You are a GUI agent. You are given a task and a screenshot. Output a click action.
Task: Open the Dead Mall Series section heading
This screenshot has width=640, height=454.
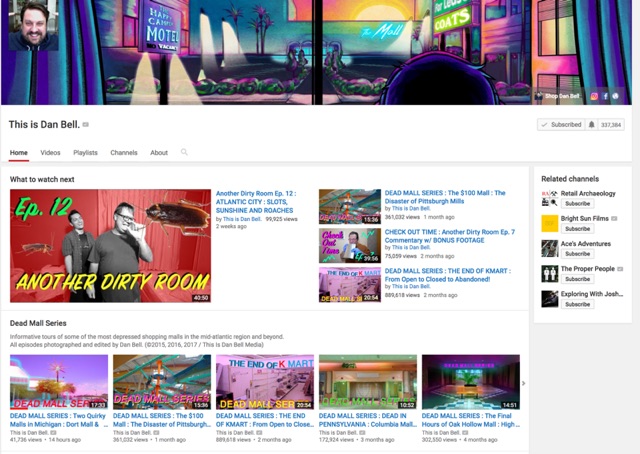[x=38, y=323]
